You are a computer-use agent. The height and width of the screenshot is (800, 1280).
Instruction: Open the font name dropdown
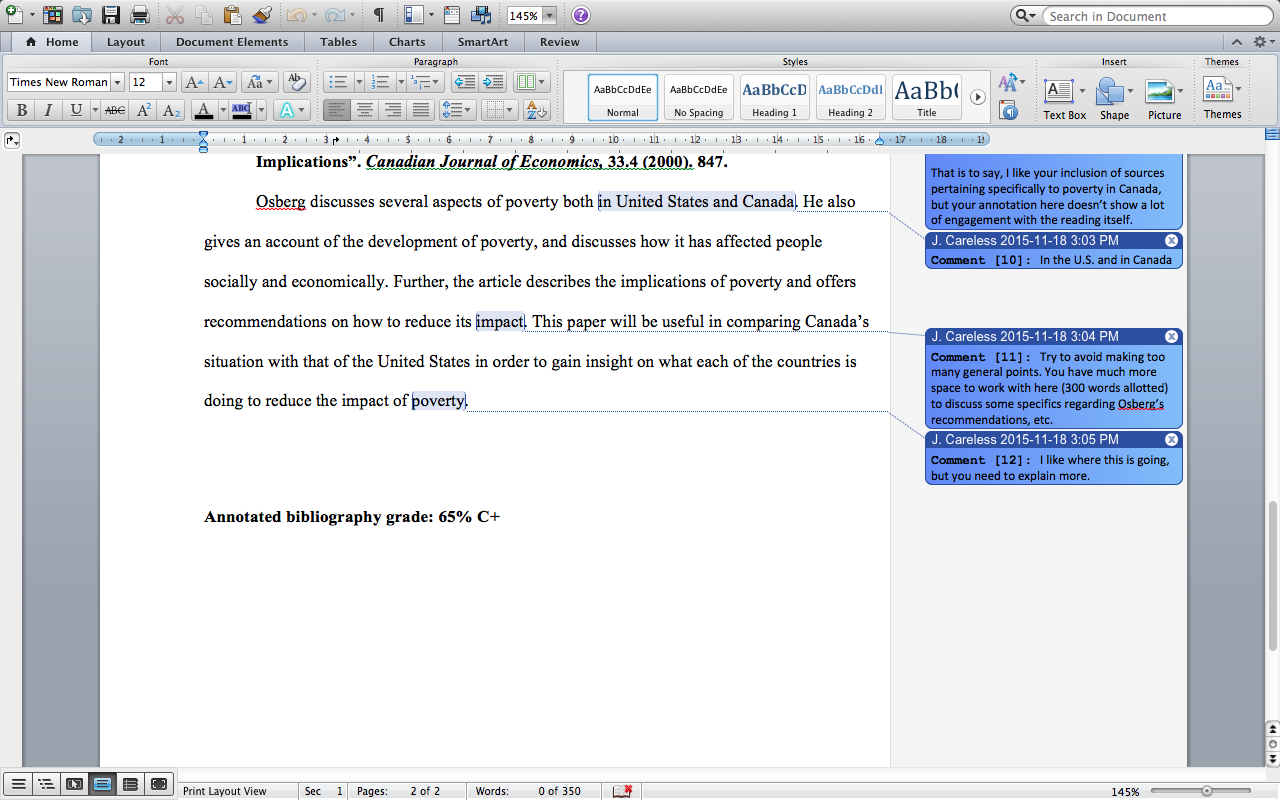tap(117, 82)
